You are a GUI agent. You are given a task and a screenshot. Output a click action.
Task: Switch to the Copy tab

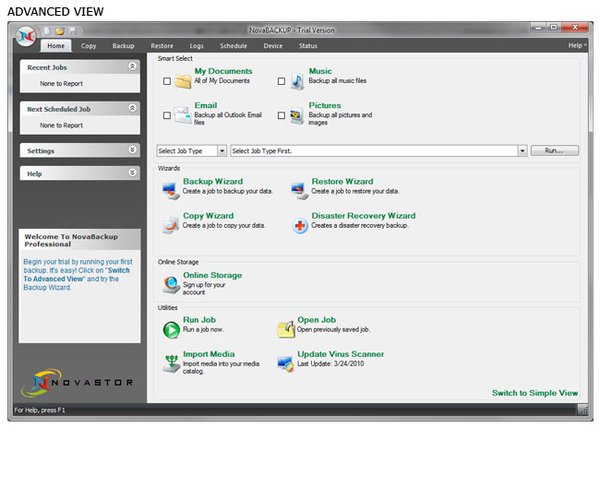point(88,46)
